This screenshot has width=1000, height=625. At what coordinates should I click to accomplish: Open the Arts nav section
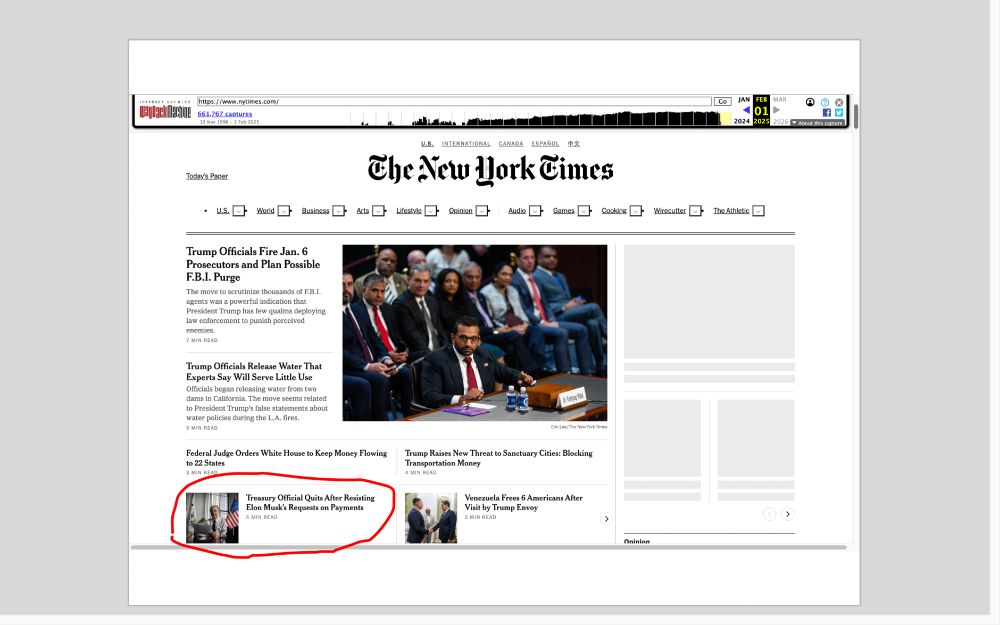tap(363, 210)
